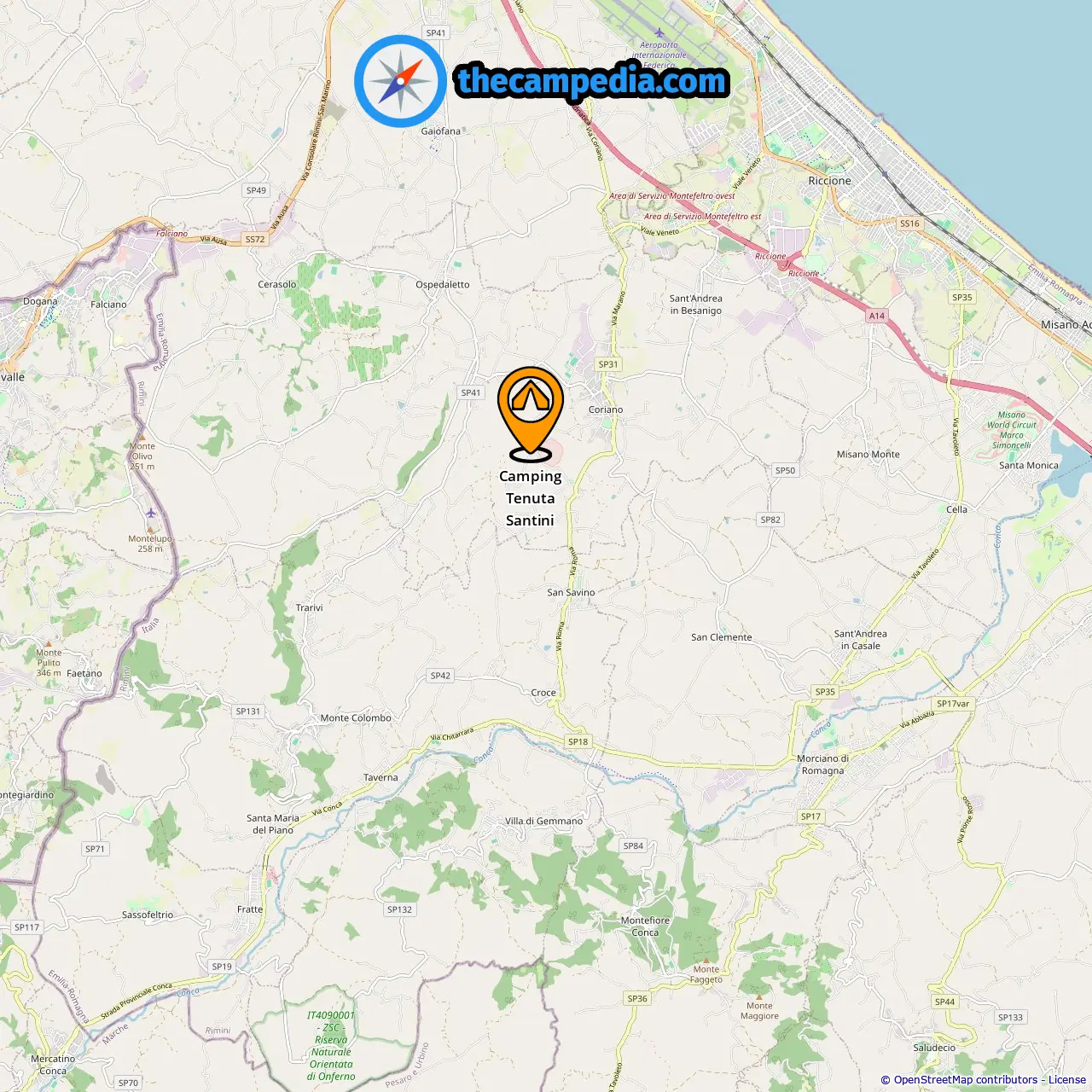This screenshot has width=1092, height=1092.
Task: Click the SP31 road shield near Coriano
Action: tap(608, 364)
